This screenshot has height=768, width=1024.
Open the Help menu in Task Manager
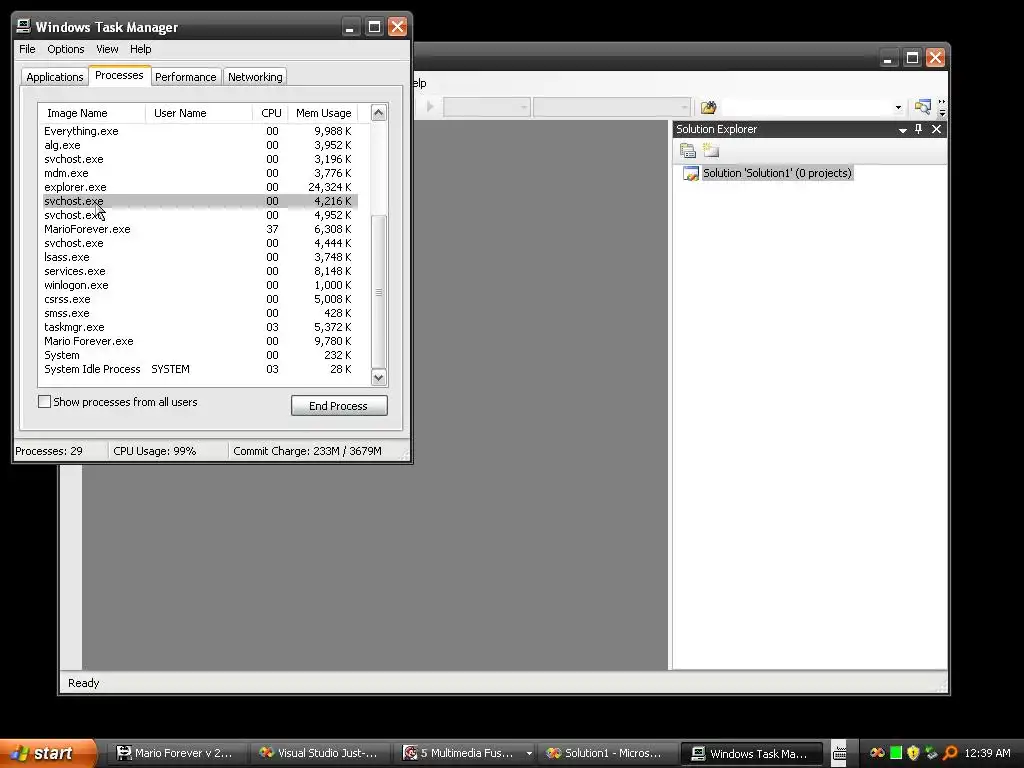pos(140,49)
